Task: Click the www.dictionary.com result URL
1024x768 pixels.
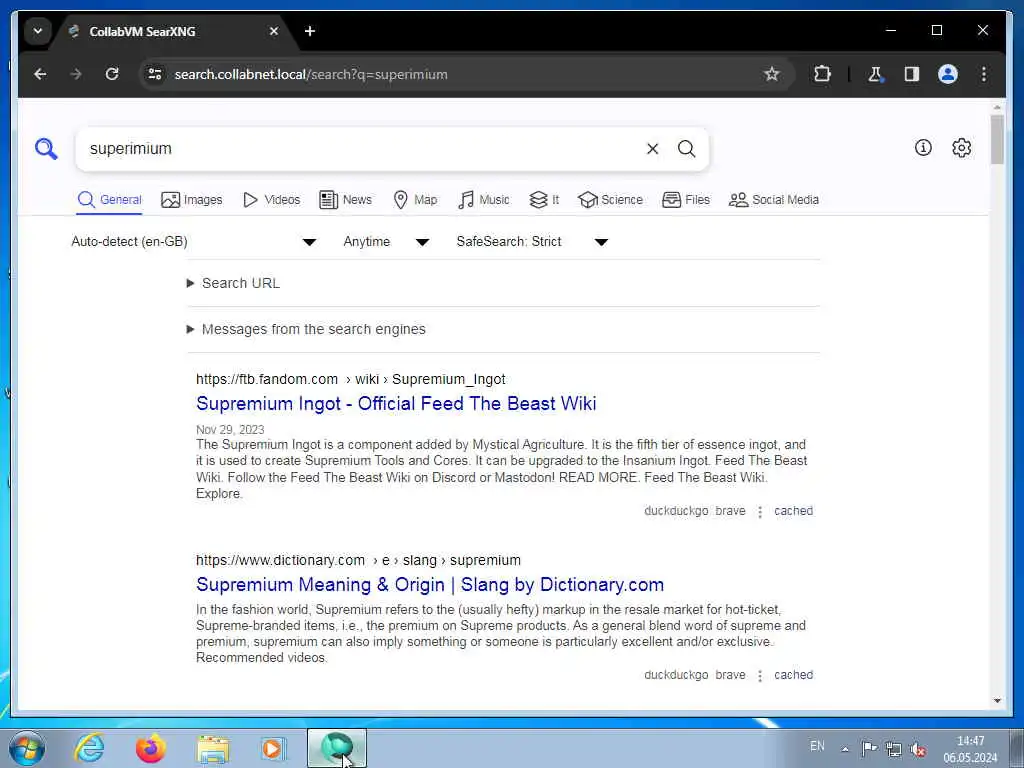Action: (359, 560)
